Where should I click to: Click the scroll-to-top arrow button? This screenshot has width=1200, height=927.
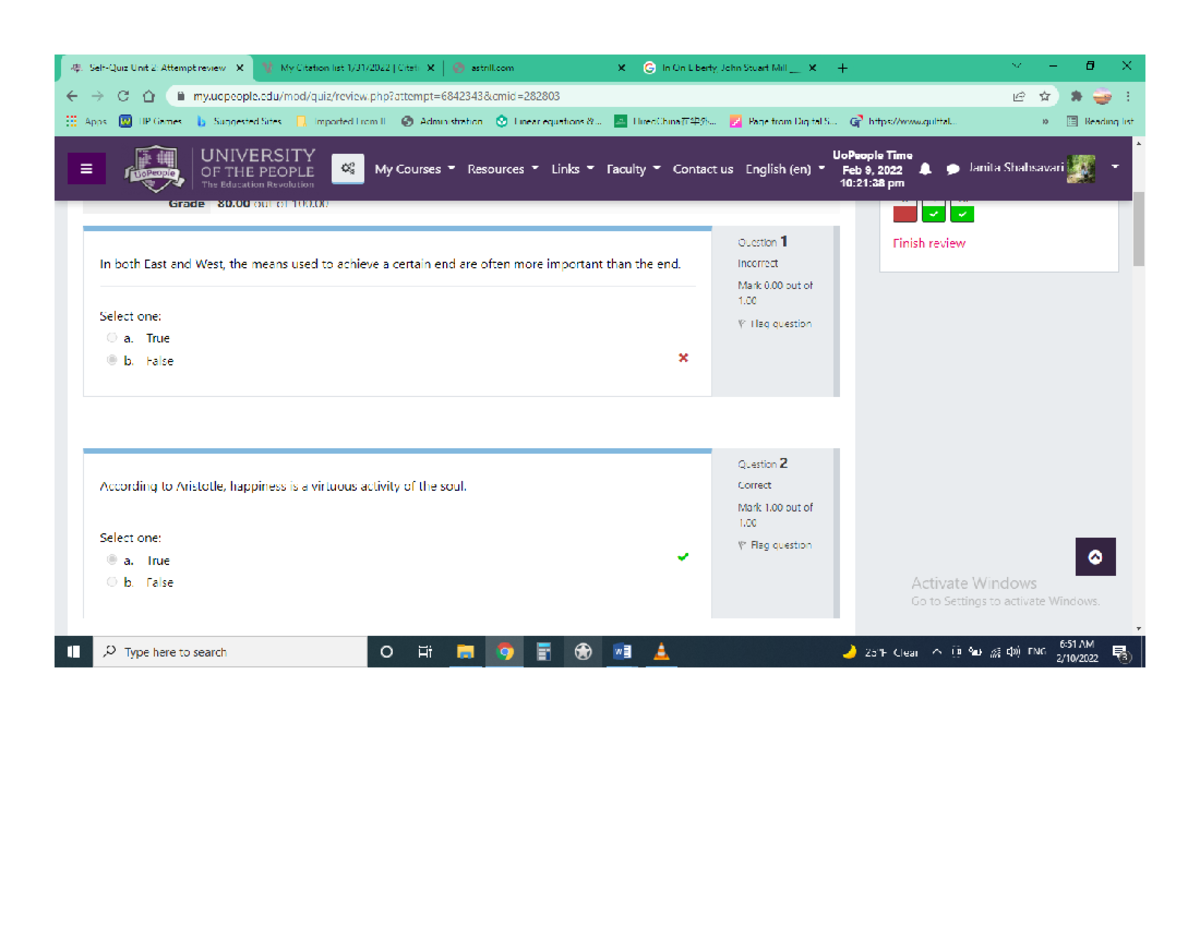pyautogui.click(x=1095, y=557)
